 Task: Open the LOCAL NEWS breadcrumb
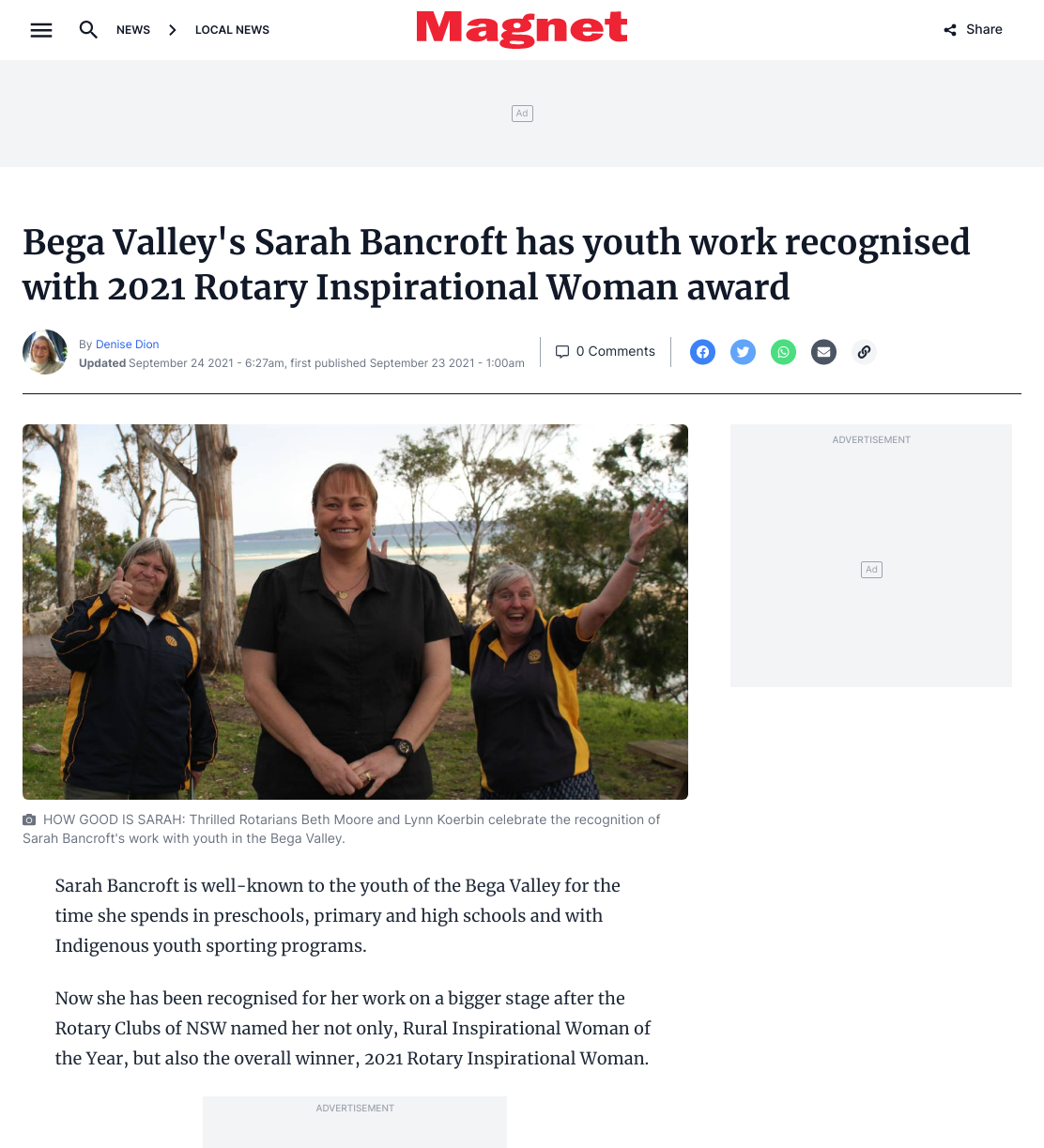tap(232, 30)
